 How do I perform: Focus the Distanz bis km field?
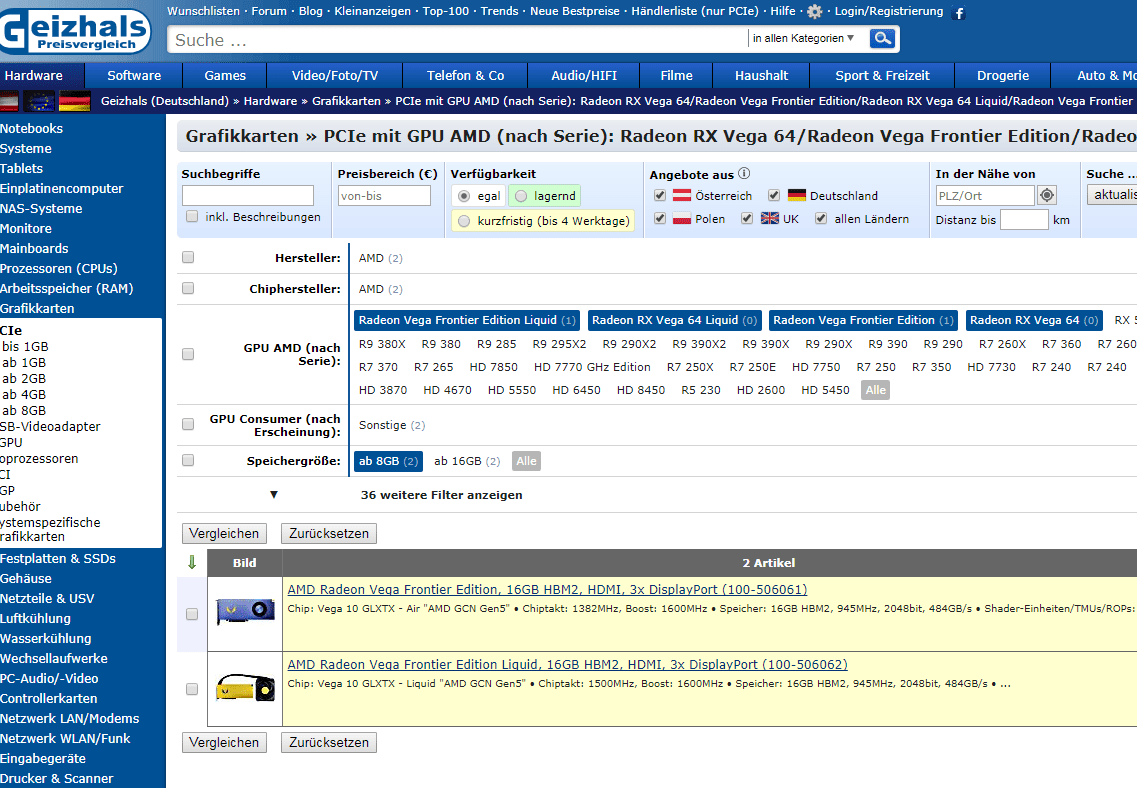click(1024, 220)
